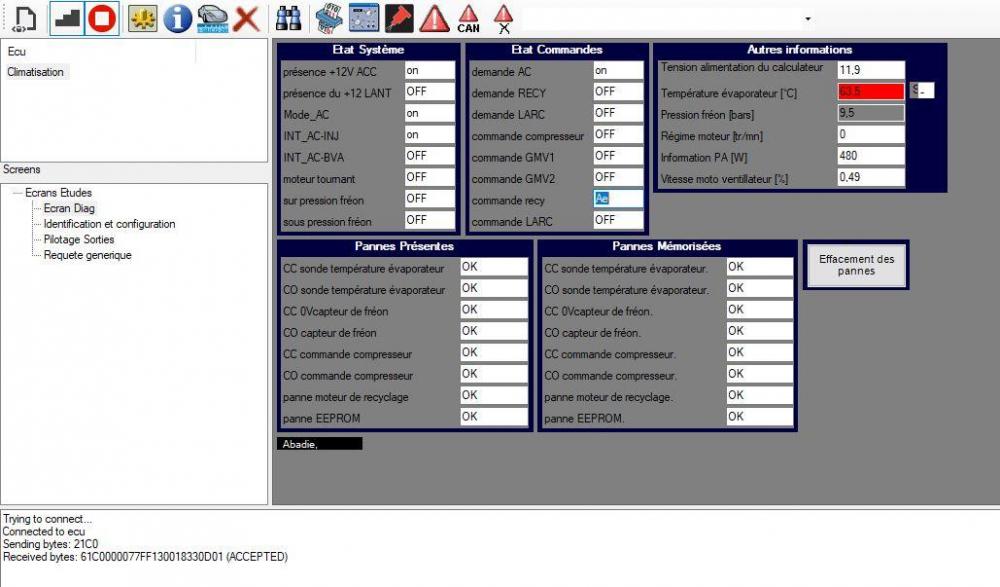Toggle the staircase expert mode icon
The image size is (1000, 587).
[x=66, y=19]
